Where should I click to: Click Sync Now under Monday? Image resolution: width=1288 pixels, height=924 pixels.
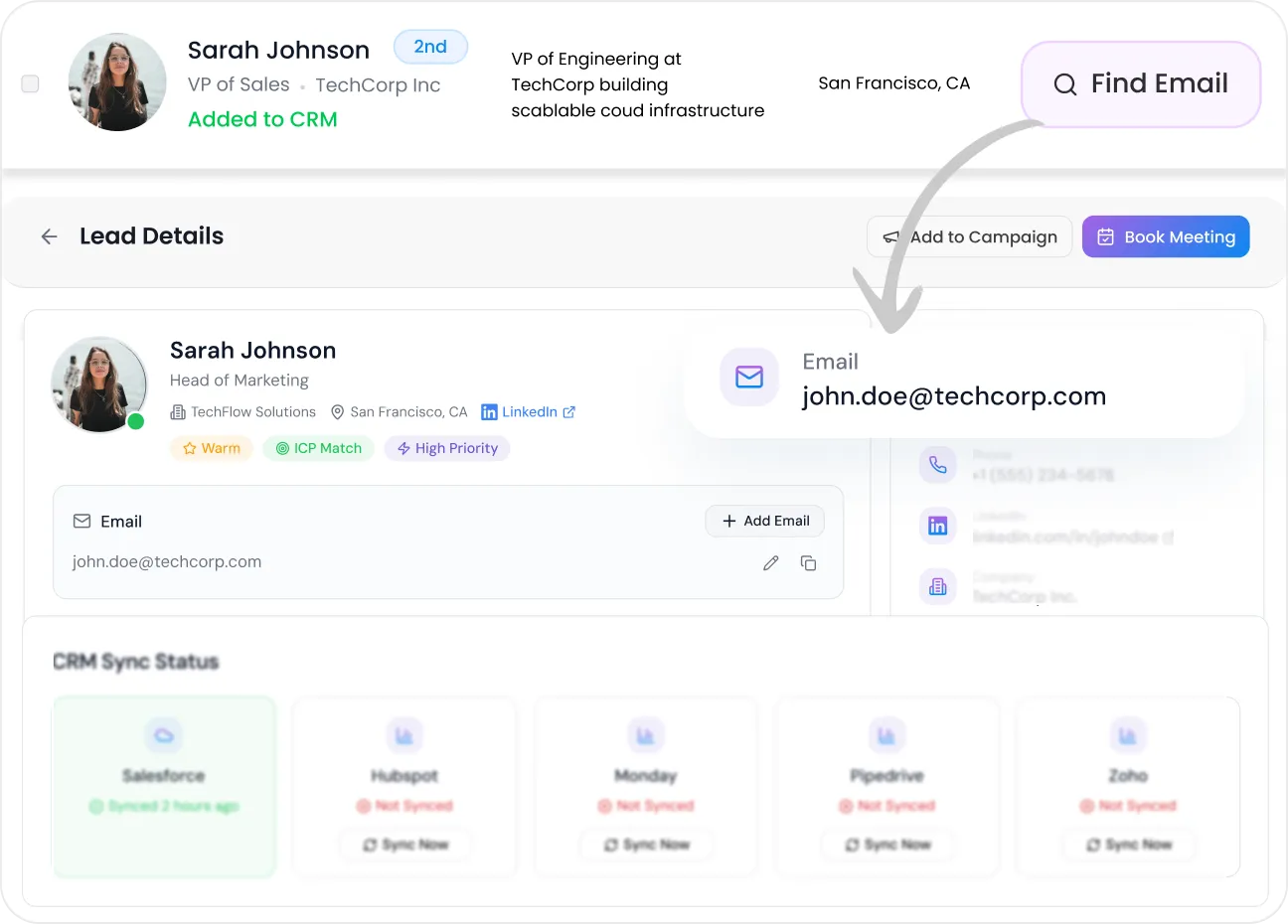pos(646,845)
